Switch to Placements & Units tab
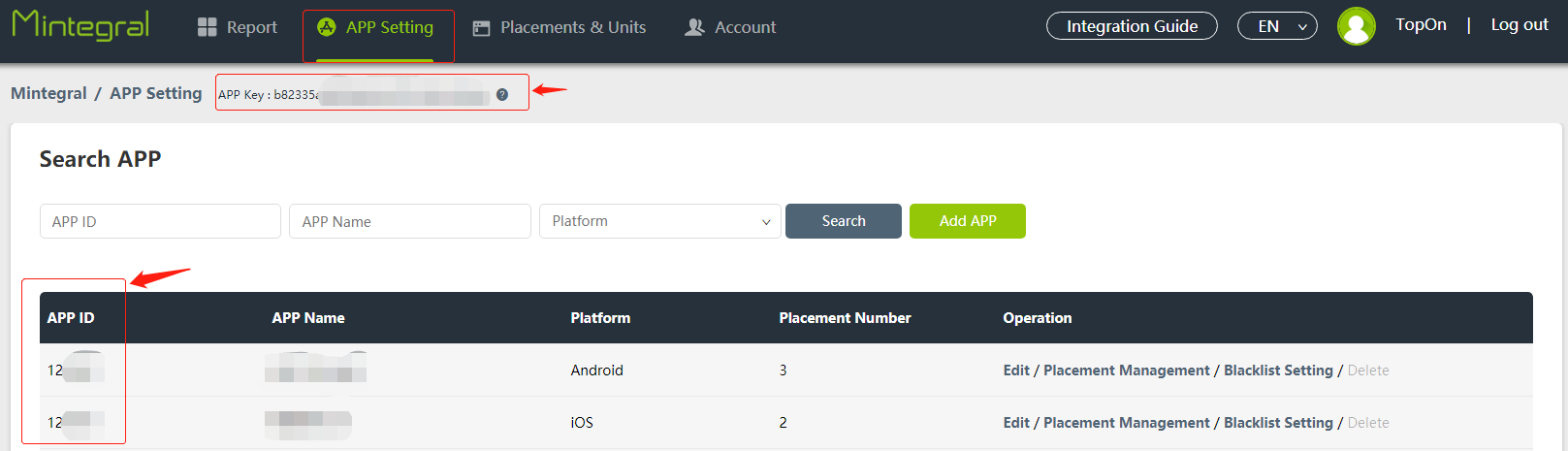 (x=572, y=27)
